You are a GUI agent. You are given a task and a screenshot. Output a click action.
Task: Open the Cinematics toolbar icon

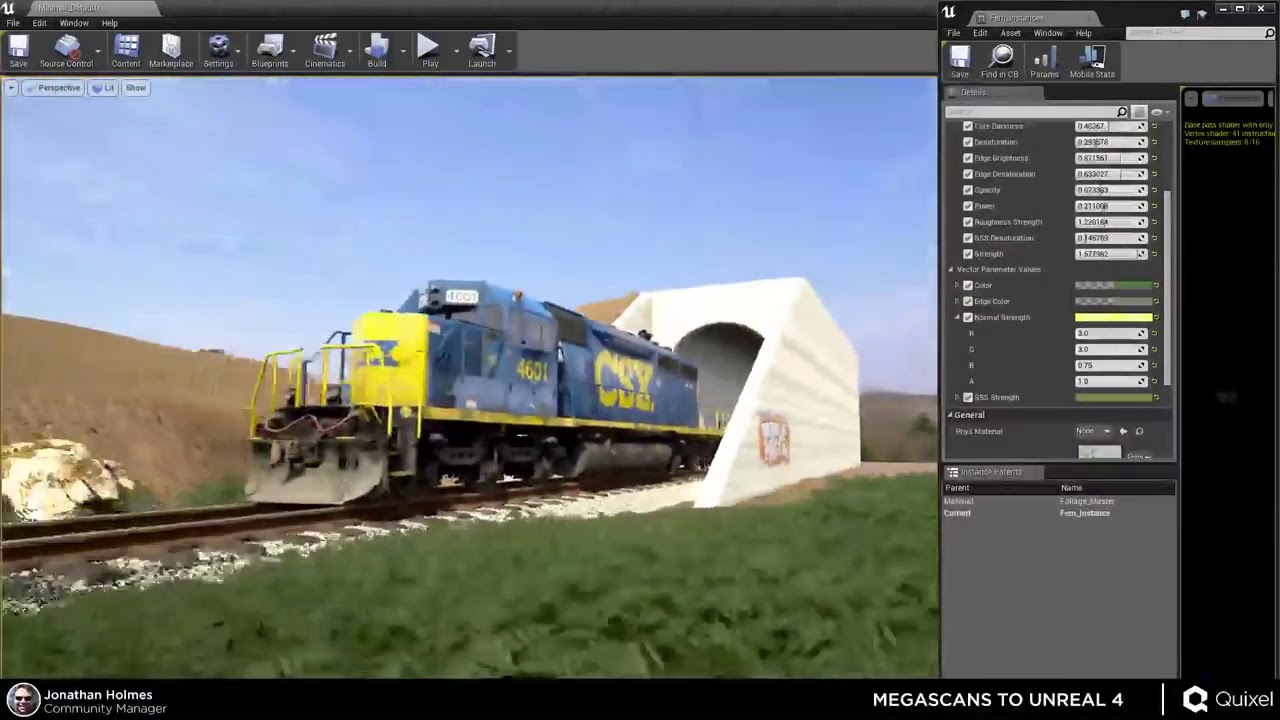point(325,51)
